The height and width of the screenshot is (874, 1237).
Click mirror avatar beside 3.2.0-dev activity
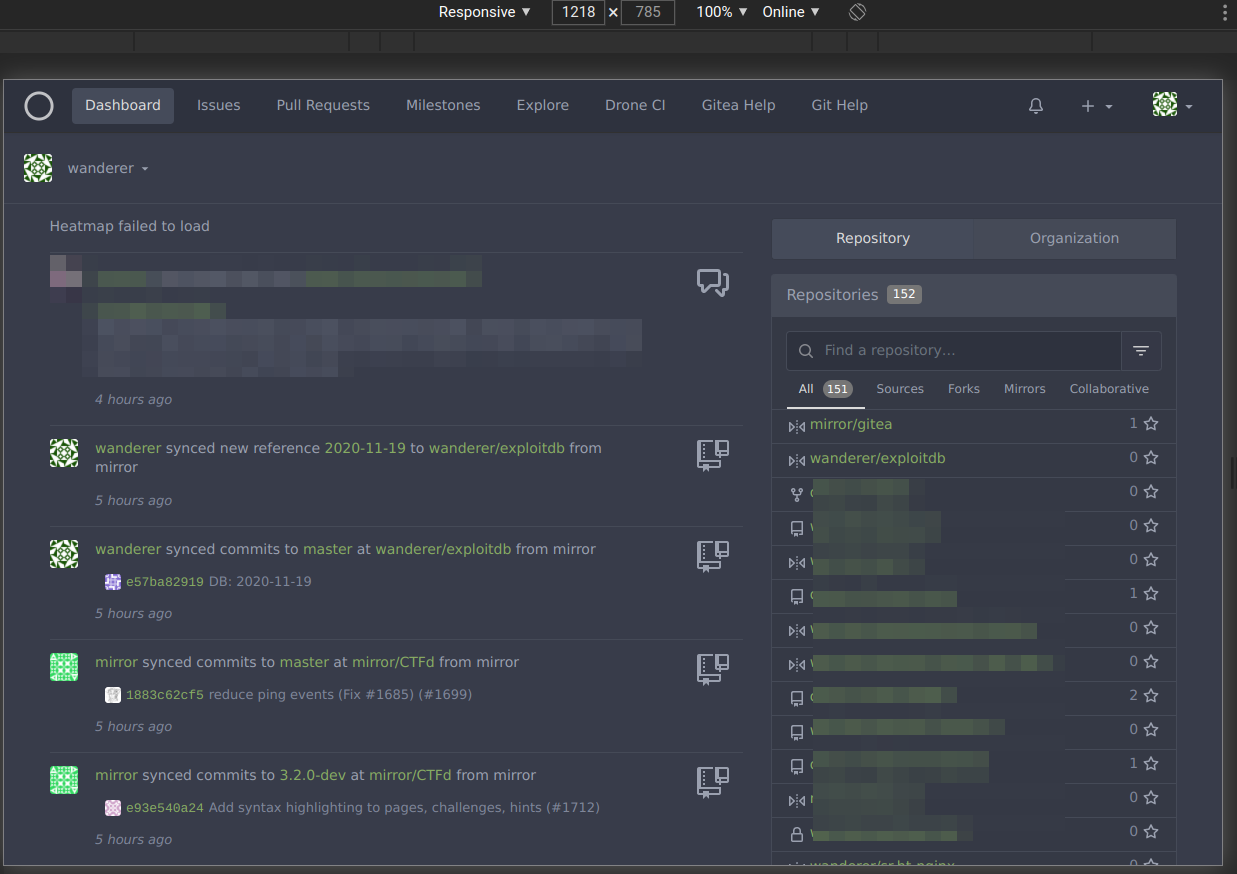(64, 780)
